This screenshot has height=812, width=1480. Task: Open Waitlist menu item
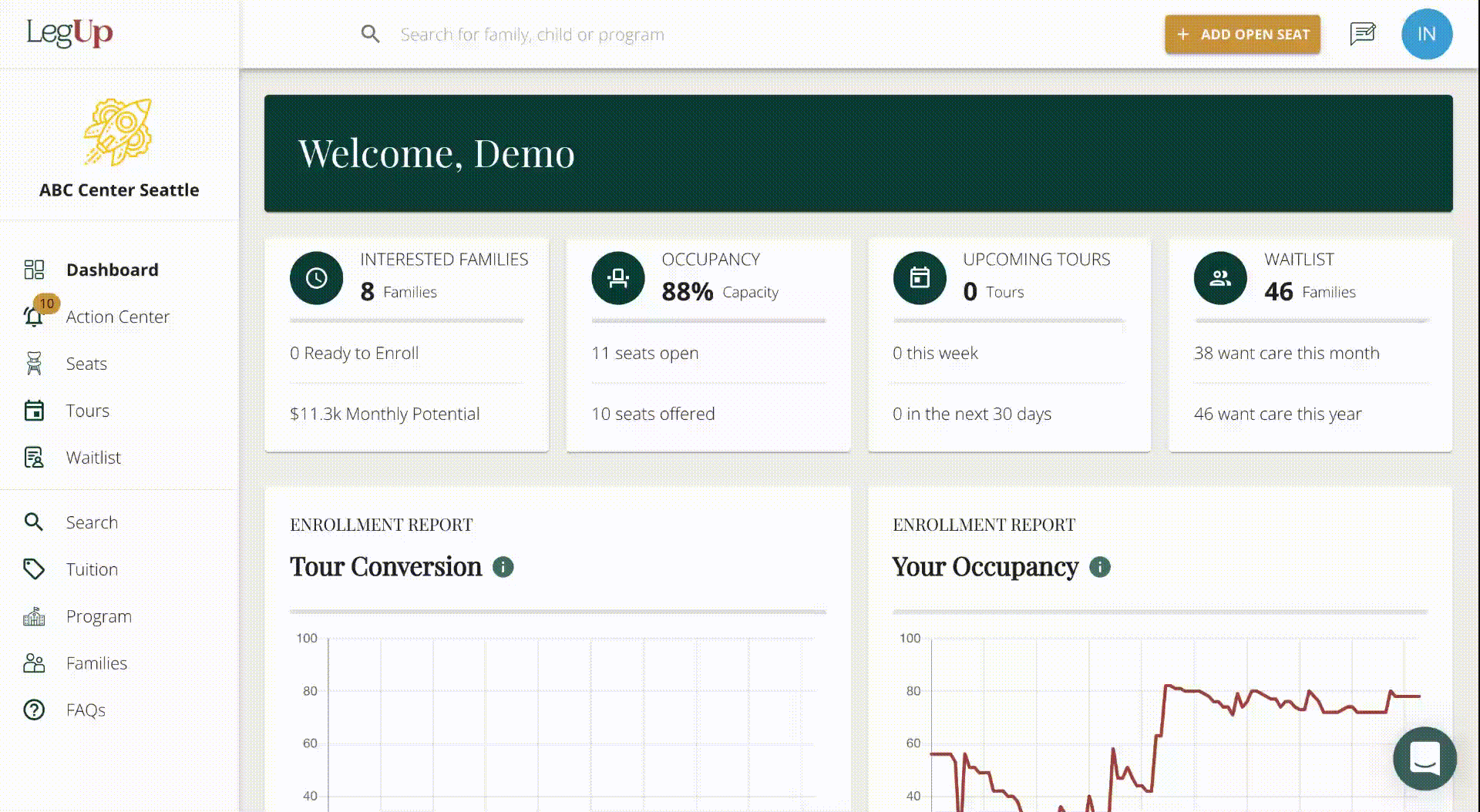click(93, 458)
